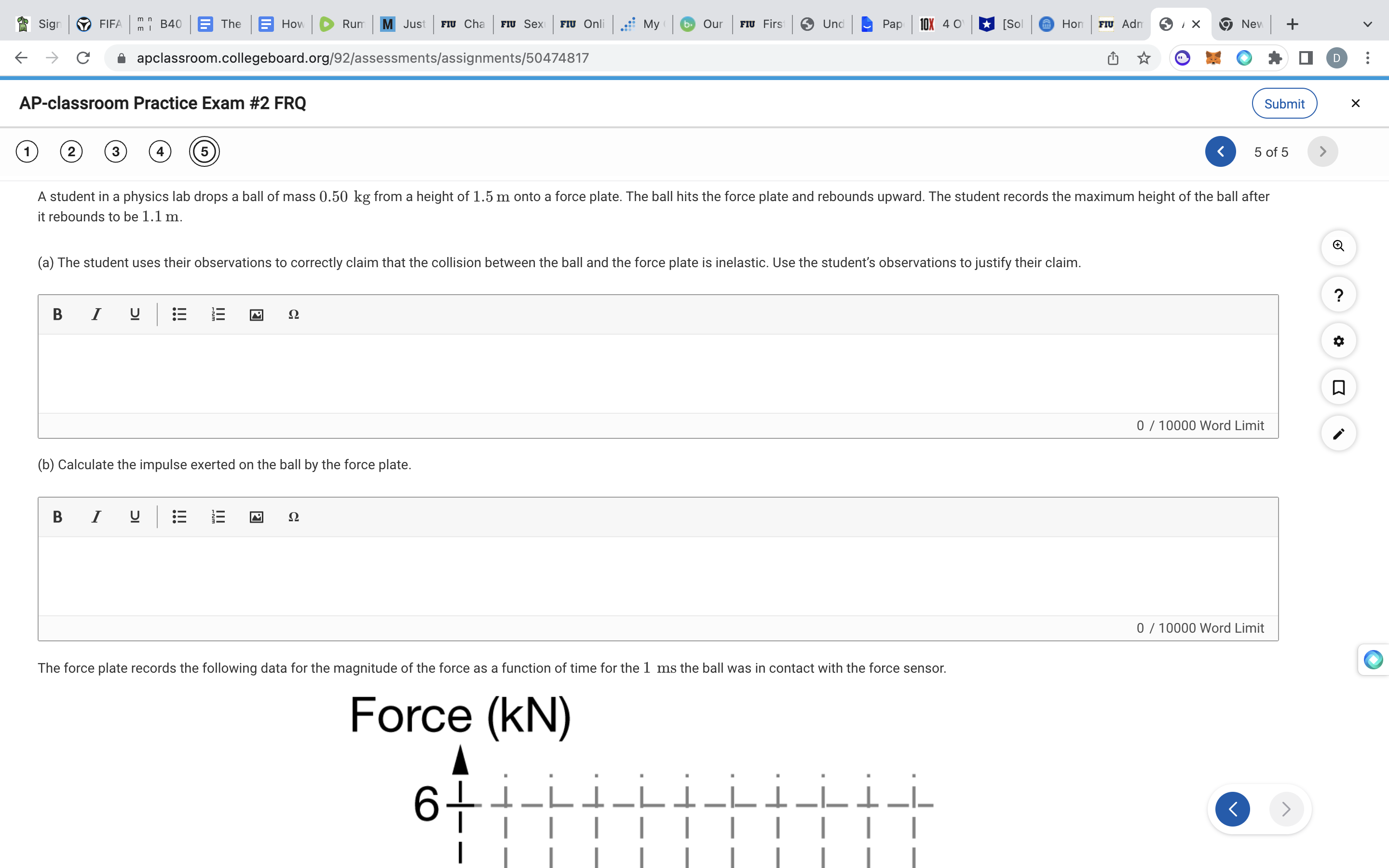This screenshot has height=868, width=1389.
Task: Select the pencil annotation tool on right sidebar
Action: [1339, 434]
